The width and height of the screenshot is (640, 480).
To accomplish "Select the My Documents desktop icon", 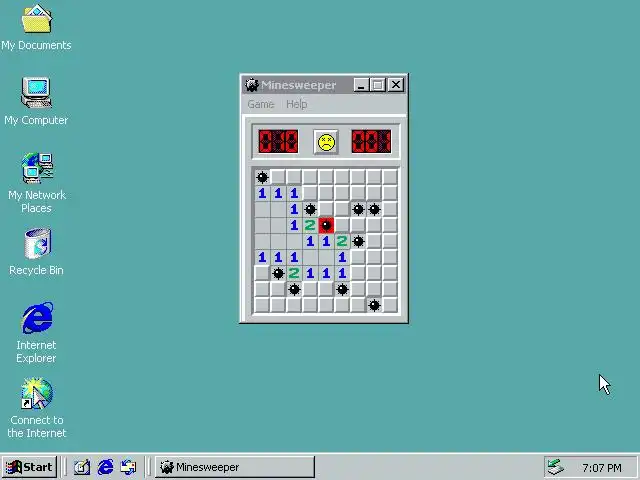I will 36,28.
